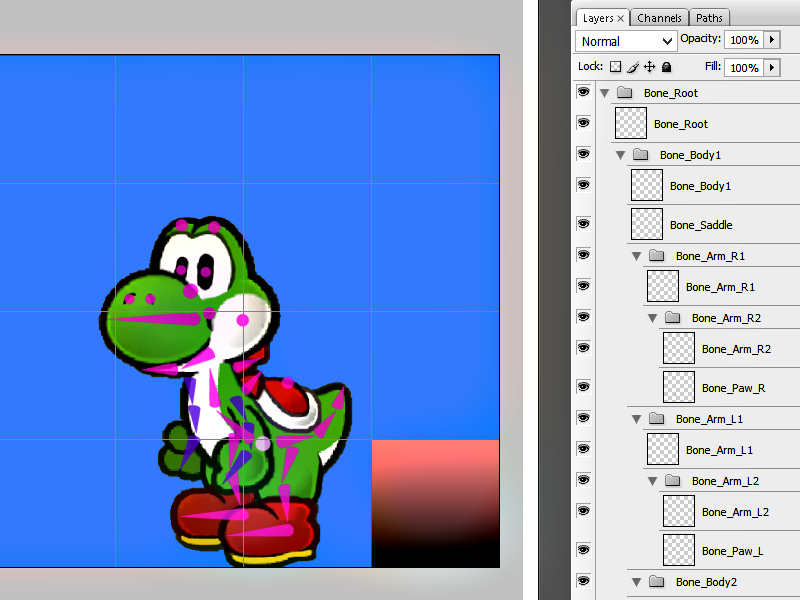The height and width of the screenshot is (600, 800).
Task: Click the red gradient swatch on the canvas
Action: tap(435, 503)
